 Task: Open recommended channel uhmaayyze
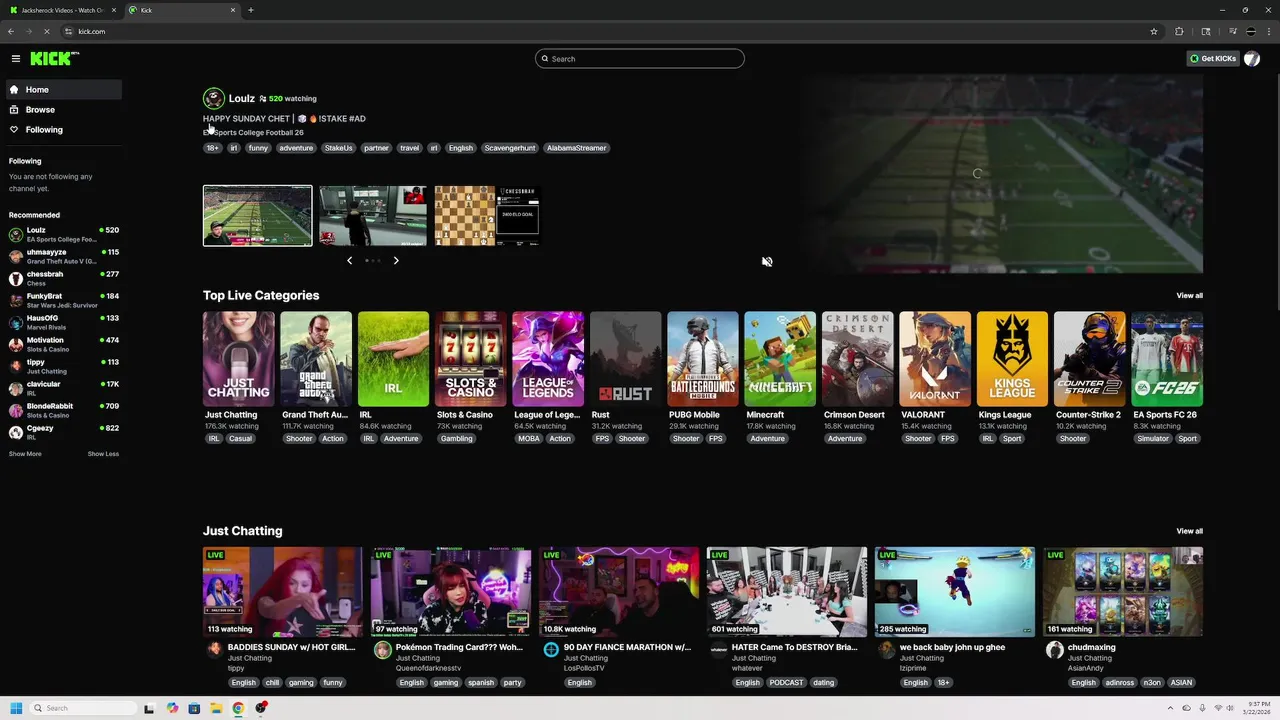click(64, 256)
